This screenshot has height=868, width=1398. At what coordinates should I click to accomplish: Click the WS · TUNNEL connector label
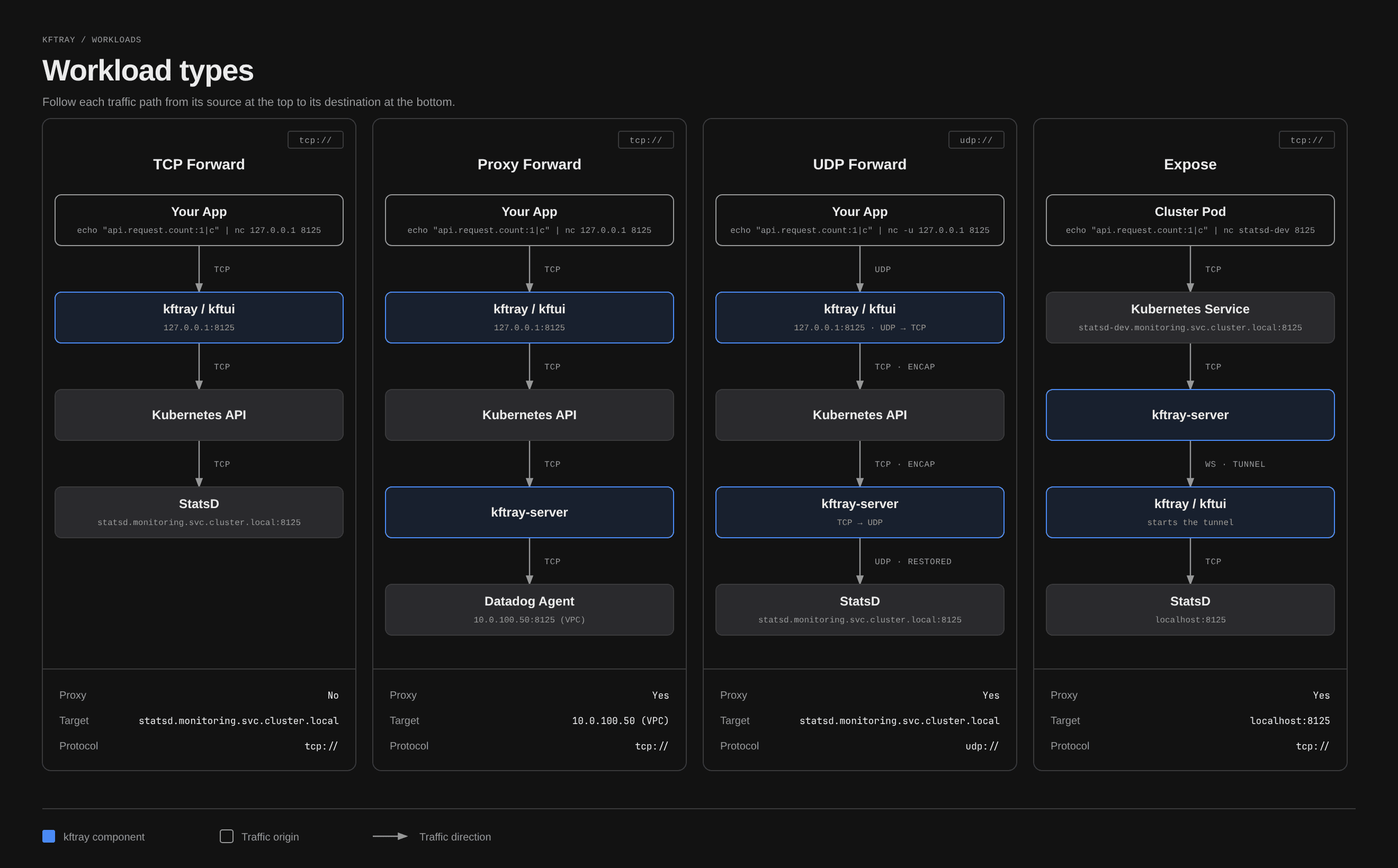pos(1235,464)
